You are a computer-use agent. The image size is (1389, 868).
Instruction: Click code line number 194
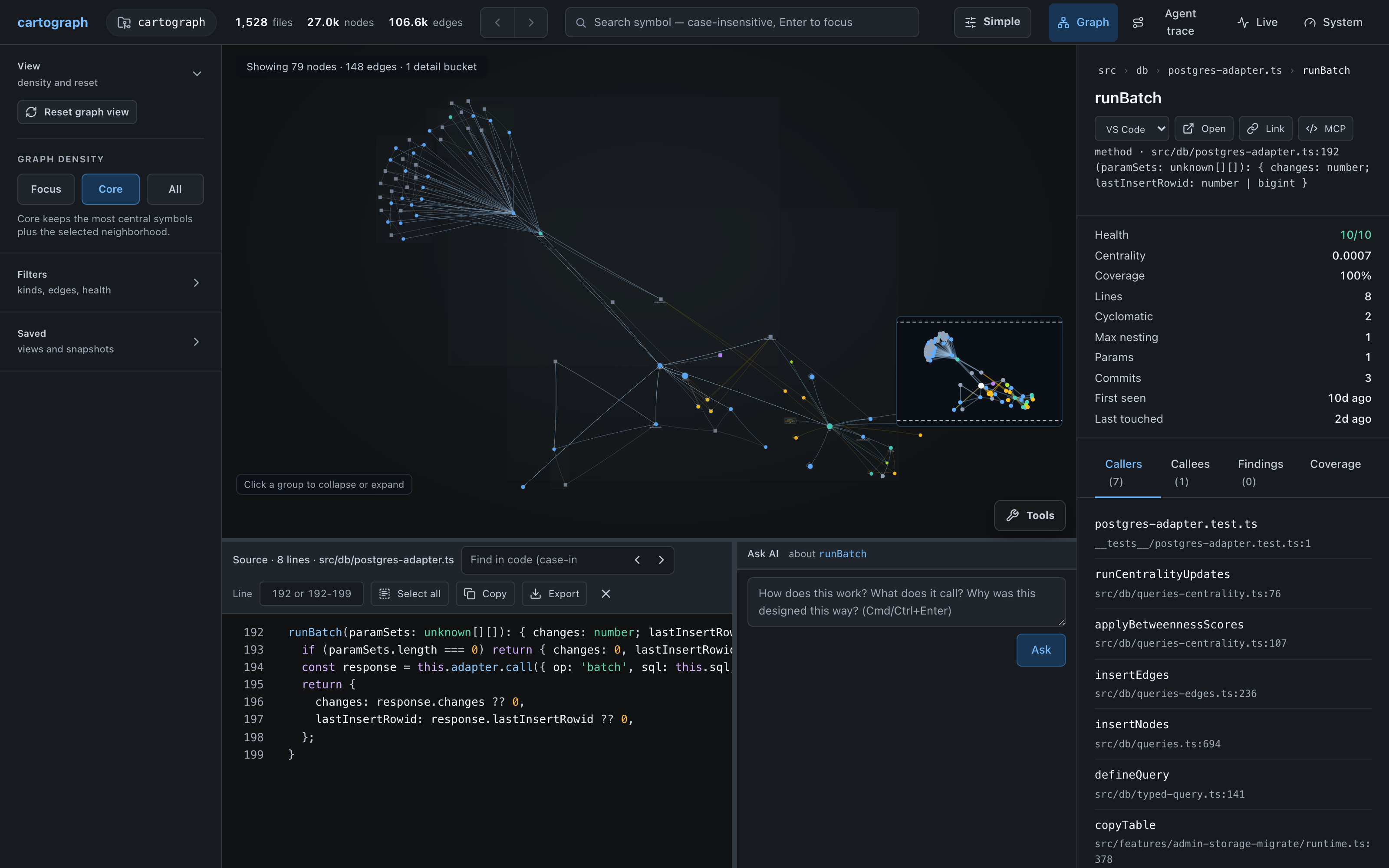click(253, 667)
